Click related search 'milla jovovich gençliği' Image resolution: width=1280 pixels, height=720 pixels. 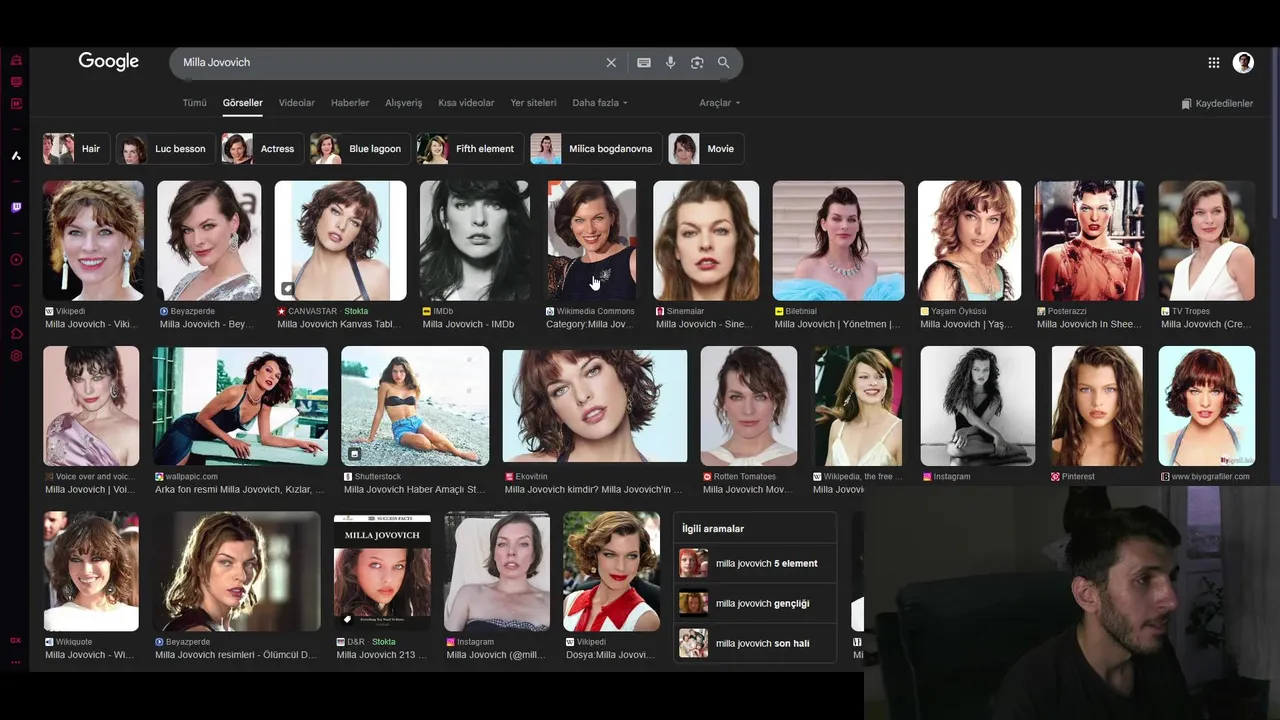755,603
